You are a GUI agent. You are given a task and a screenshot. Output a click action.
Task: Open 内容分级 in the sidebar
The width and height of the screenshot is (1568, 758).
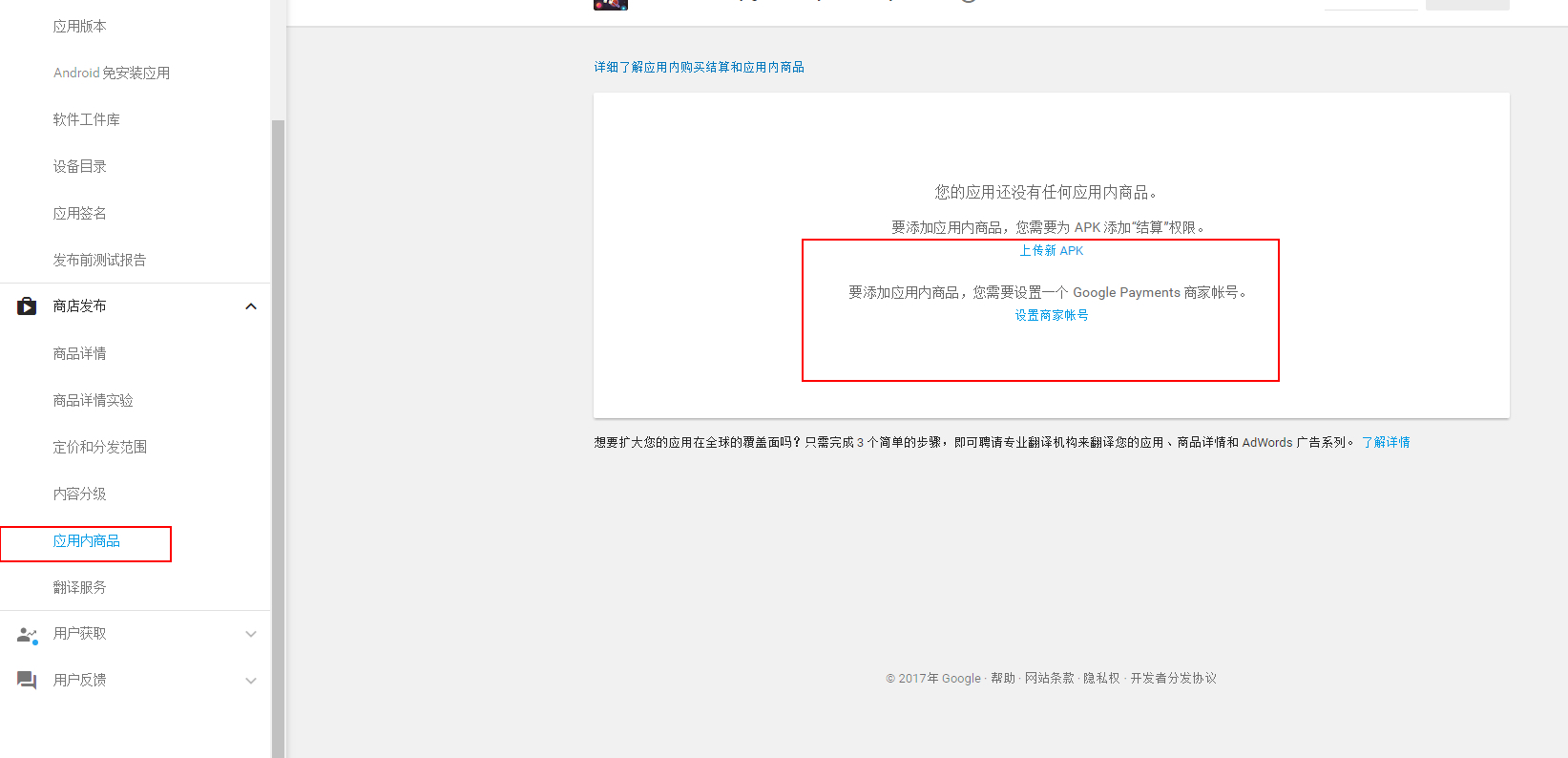click(x=80, y=494)
